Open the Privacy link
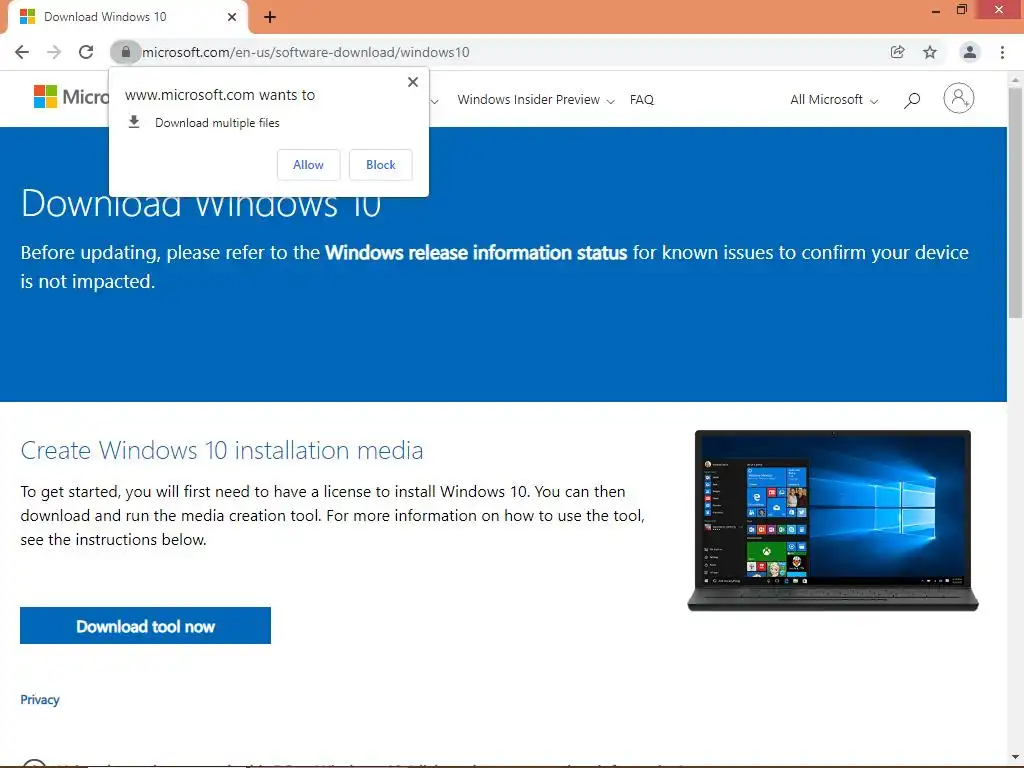Screen dimensions: 1024x768 pyautogui.click(x=40, y=699)
